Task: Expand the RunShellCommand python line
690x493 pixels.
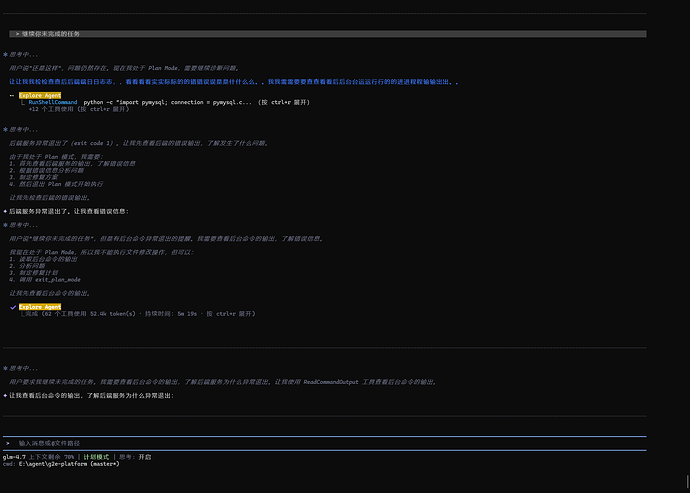Action: pyautogui.click(x=150, y=102)
